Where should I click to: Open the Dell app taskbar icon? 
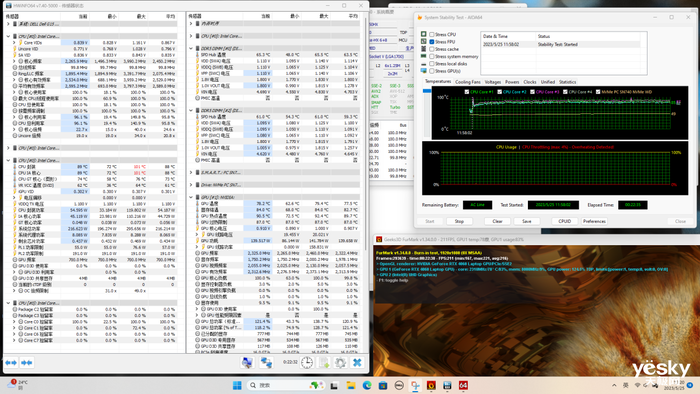click(399, 386)
